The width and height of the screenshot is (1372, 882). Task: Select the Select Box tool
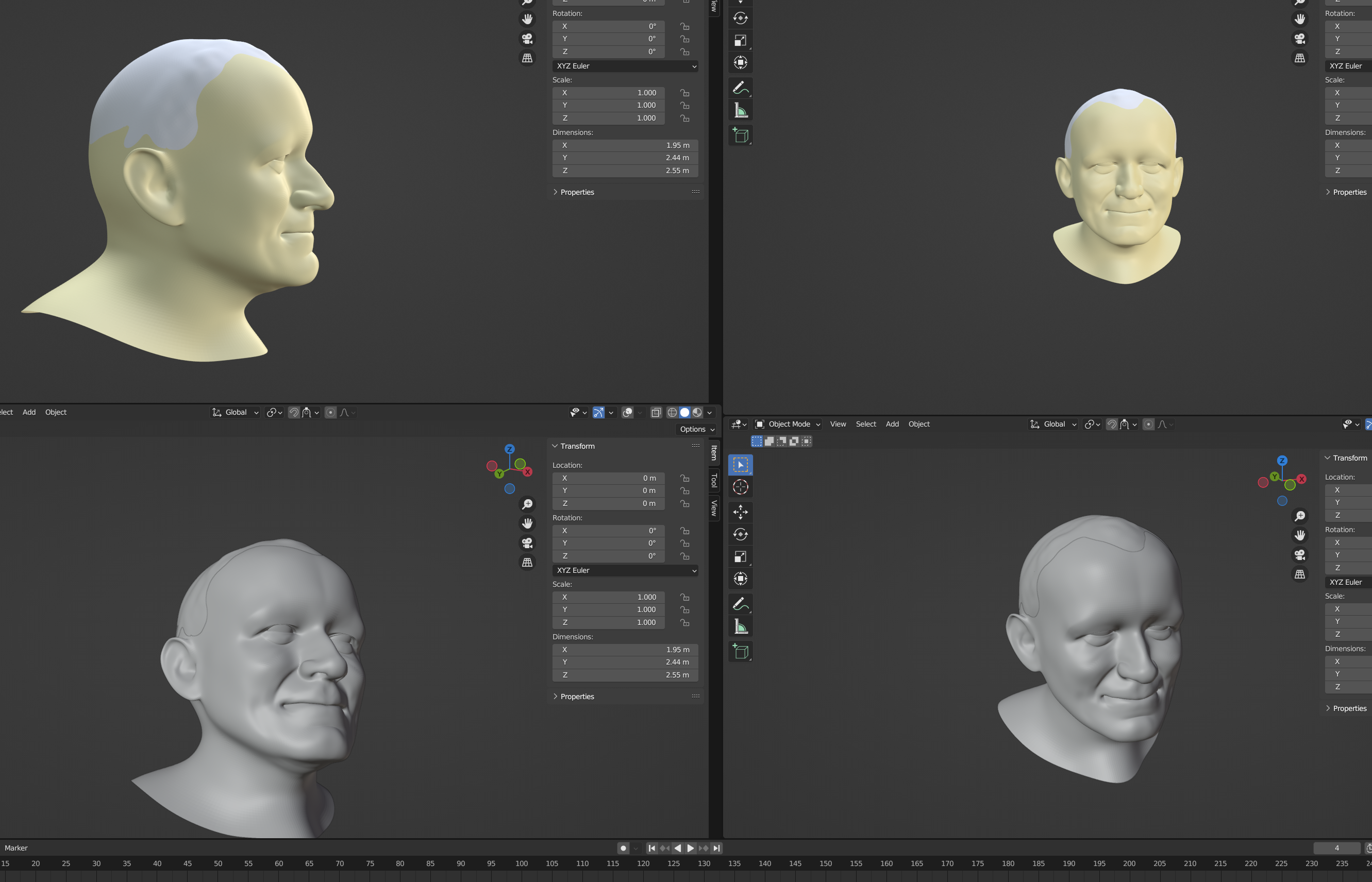point(740,465)
